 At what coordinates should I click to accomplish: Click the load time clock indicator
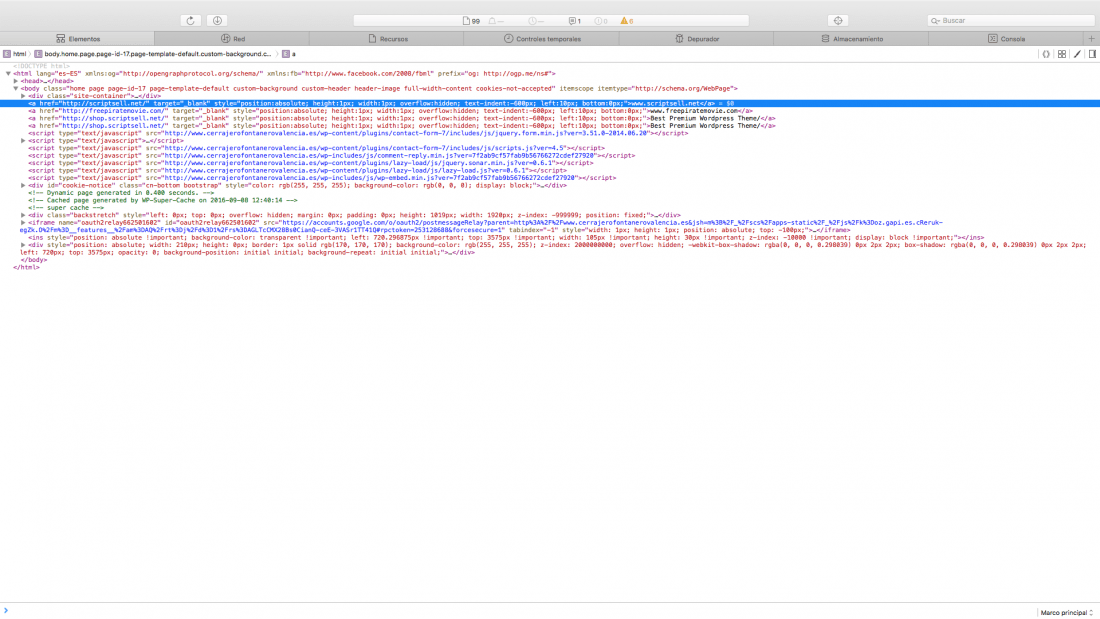537,21
